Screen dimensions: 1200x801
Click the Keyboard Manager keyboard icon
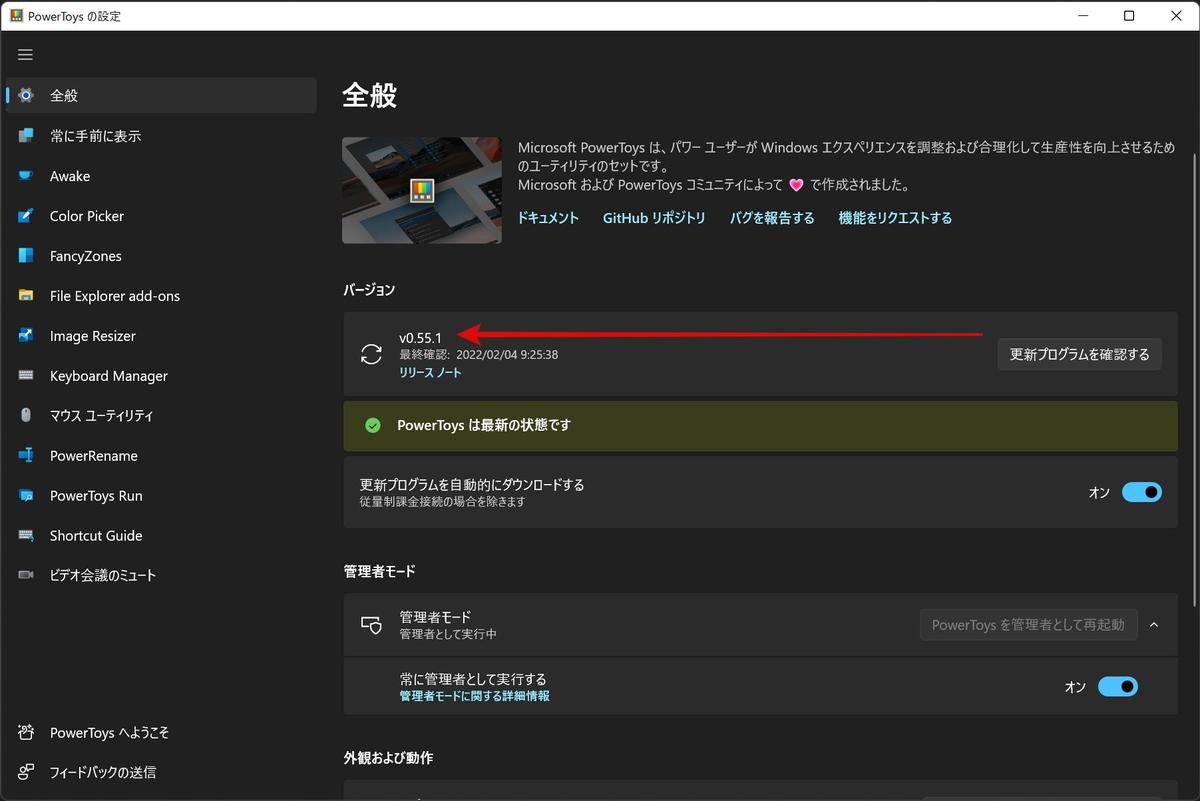pyautogui.click(x=26, y=376)
